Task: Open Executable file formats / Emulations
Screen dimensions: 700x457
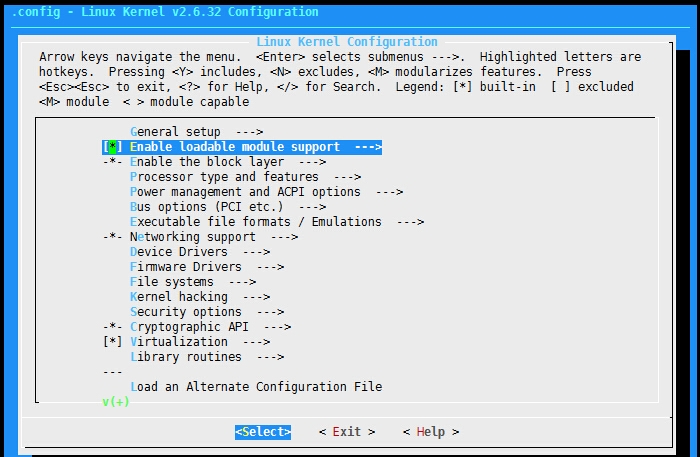Action: pyautogui.click(x=277, y=222)
